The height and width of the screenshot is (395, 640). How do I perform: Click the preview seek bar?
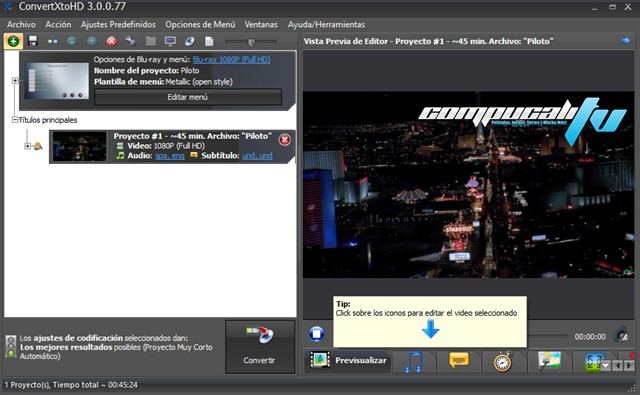pyautogui.click(x=547, y=336)
